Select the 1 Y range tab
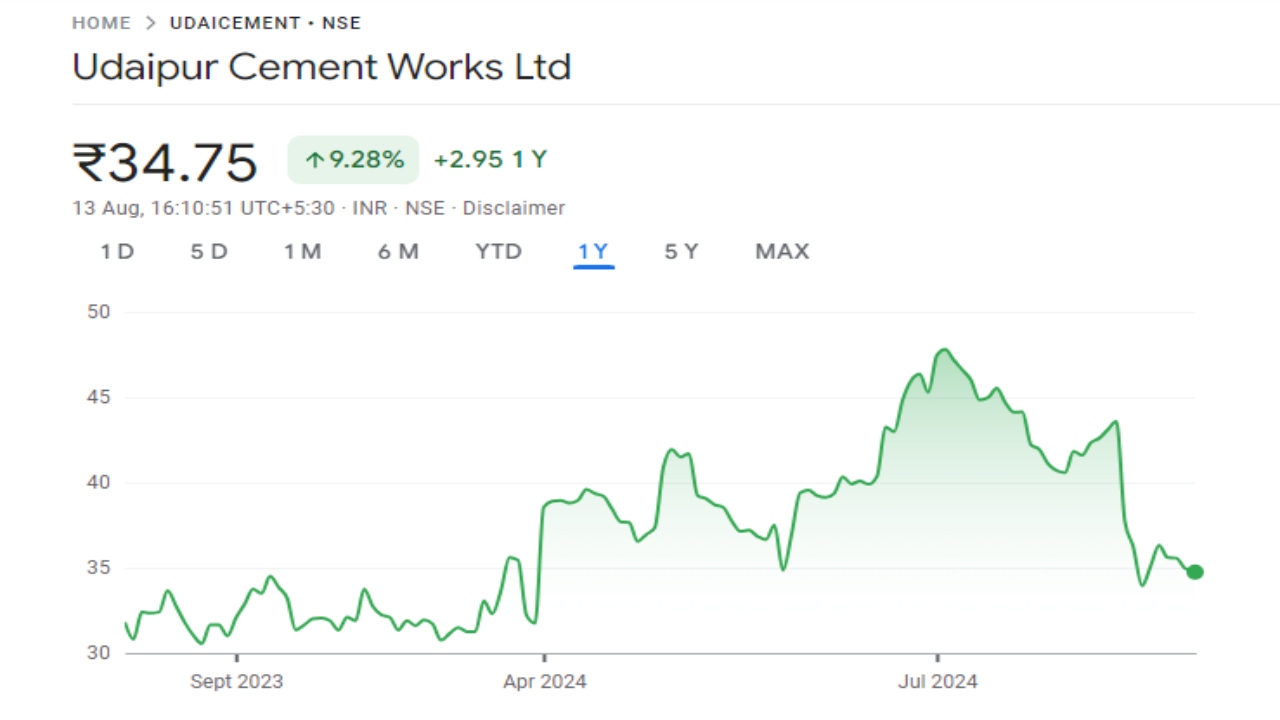Image resolution: width=1280 pixels, height=720 pixels. (x=593, y=251)
